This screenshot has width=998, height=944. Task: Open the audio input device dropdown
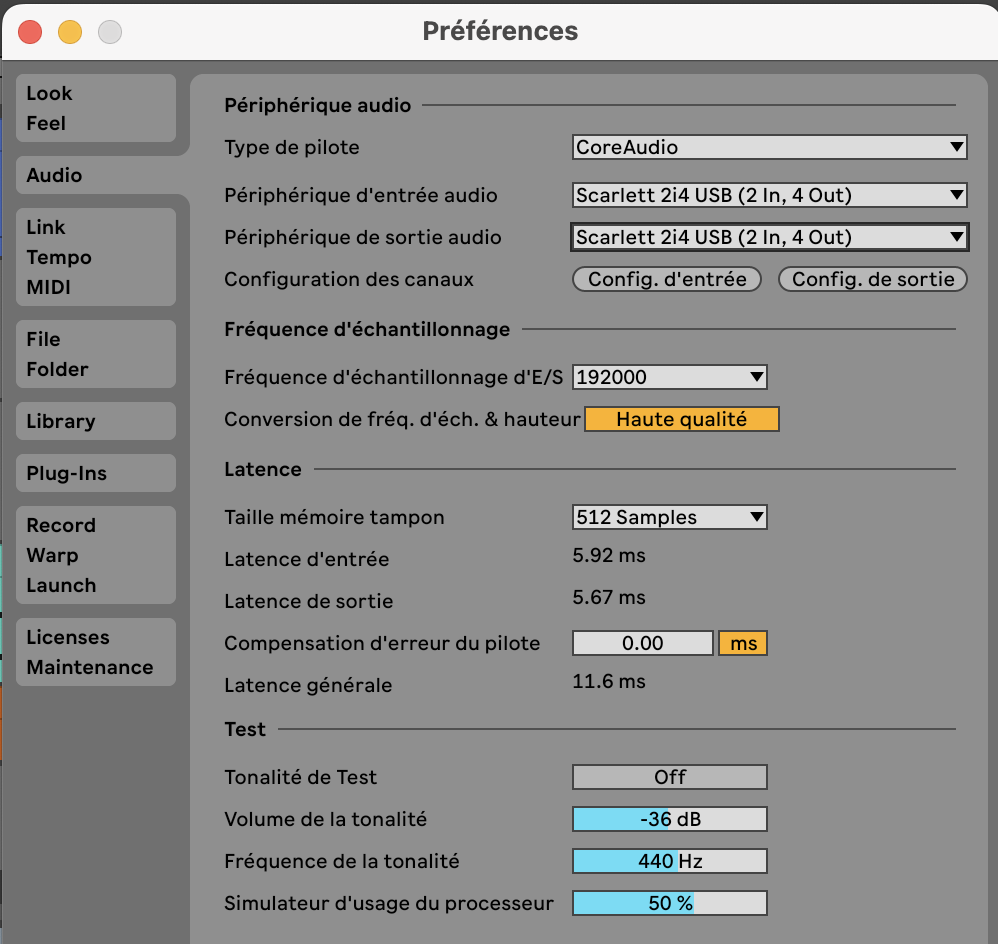tap(769, 195)
